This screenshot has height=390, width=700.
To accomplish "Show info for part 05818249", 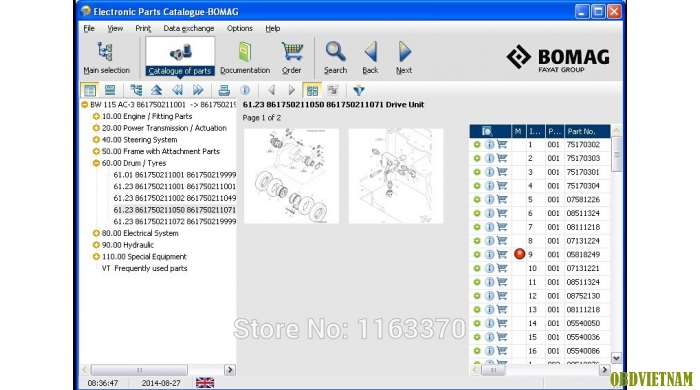I will 489,254.
